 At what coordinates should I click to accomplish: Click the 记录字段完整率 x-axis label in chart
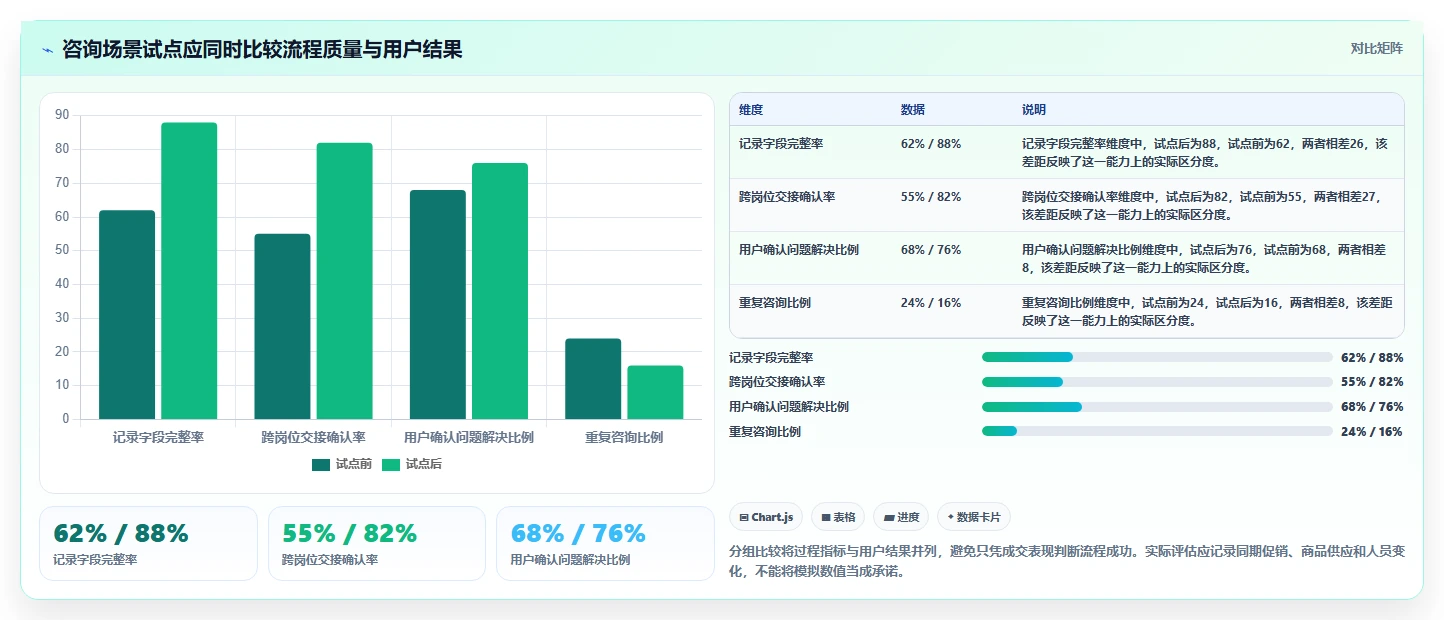click(x=158, y=437)
